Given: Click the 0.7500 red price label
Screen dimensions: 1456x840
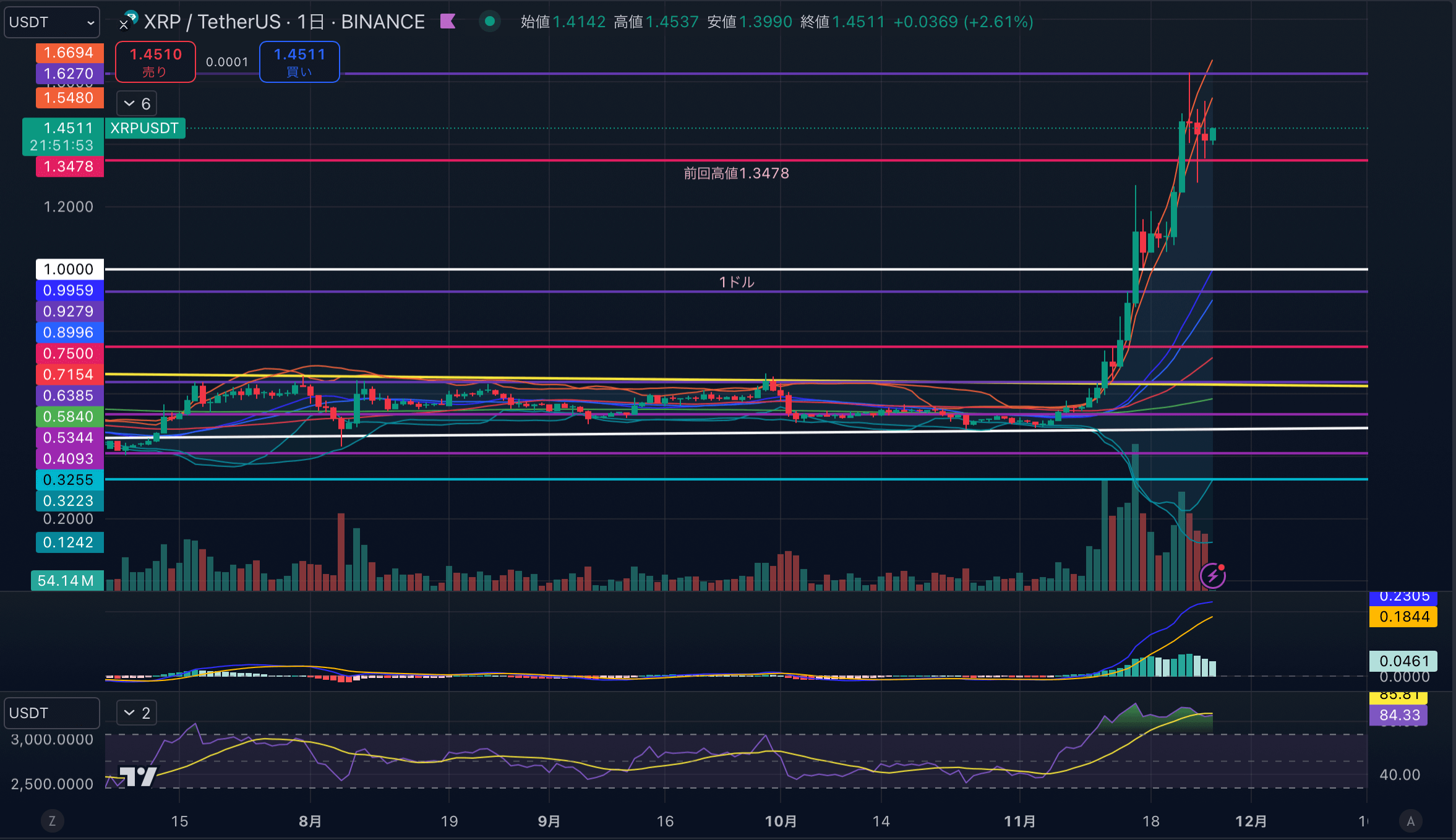Looking at the screenshot, I should pyautogui.click(x=69, y=353).
